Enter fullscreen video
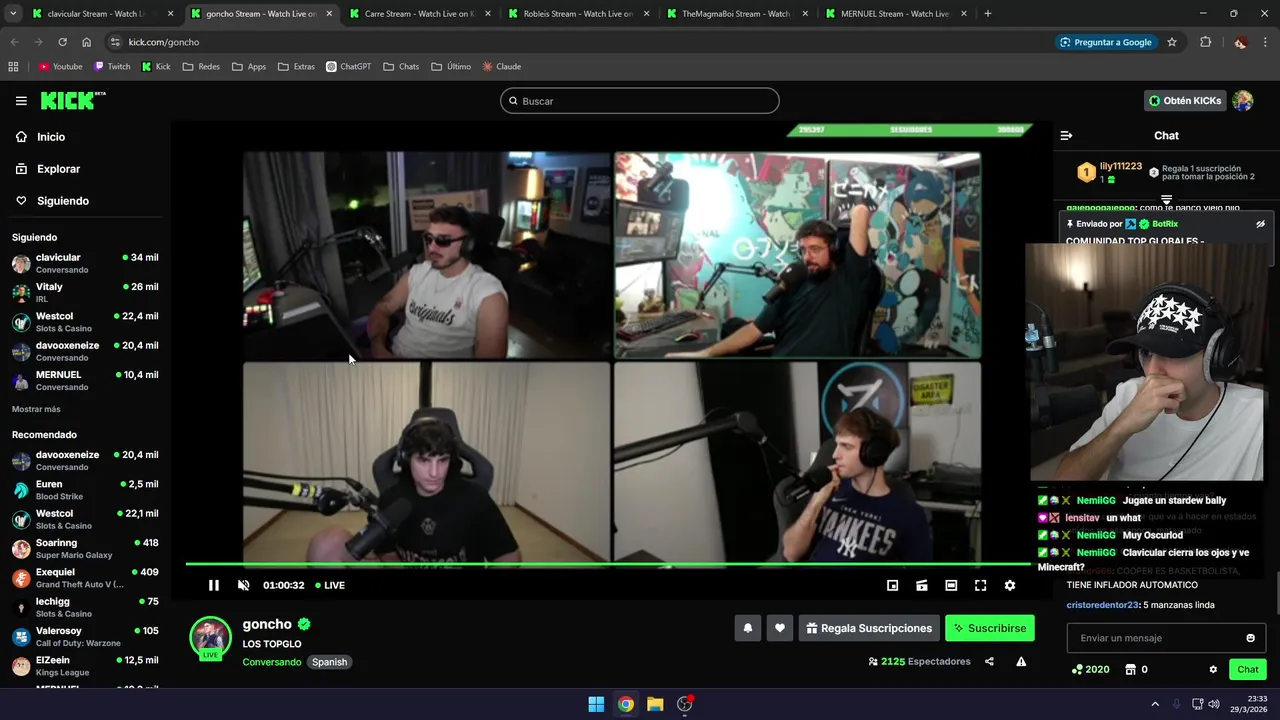 980,585
